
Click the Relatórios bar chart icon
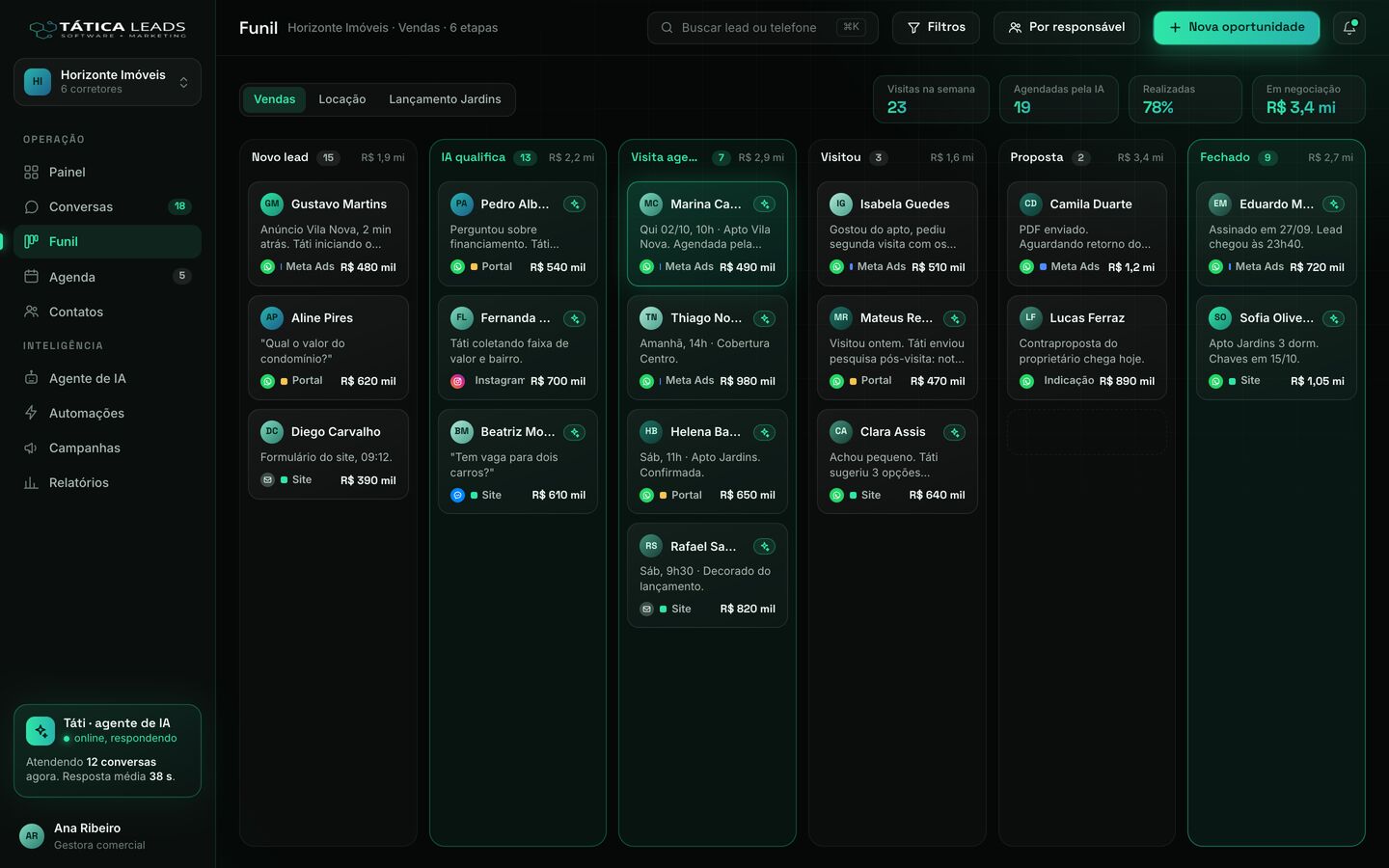click(32, 482)
